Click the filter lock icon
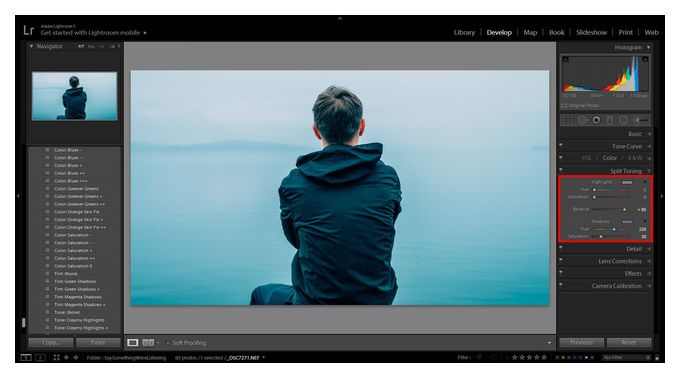This screenshot has width=680, height=378. point(657,358)
